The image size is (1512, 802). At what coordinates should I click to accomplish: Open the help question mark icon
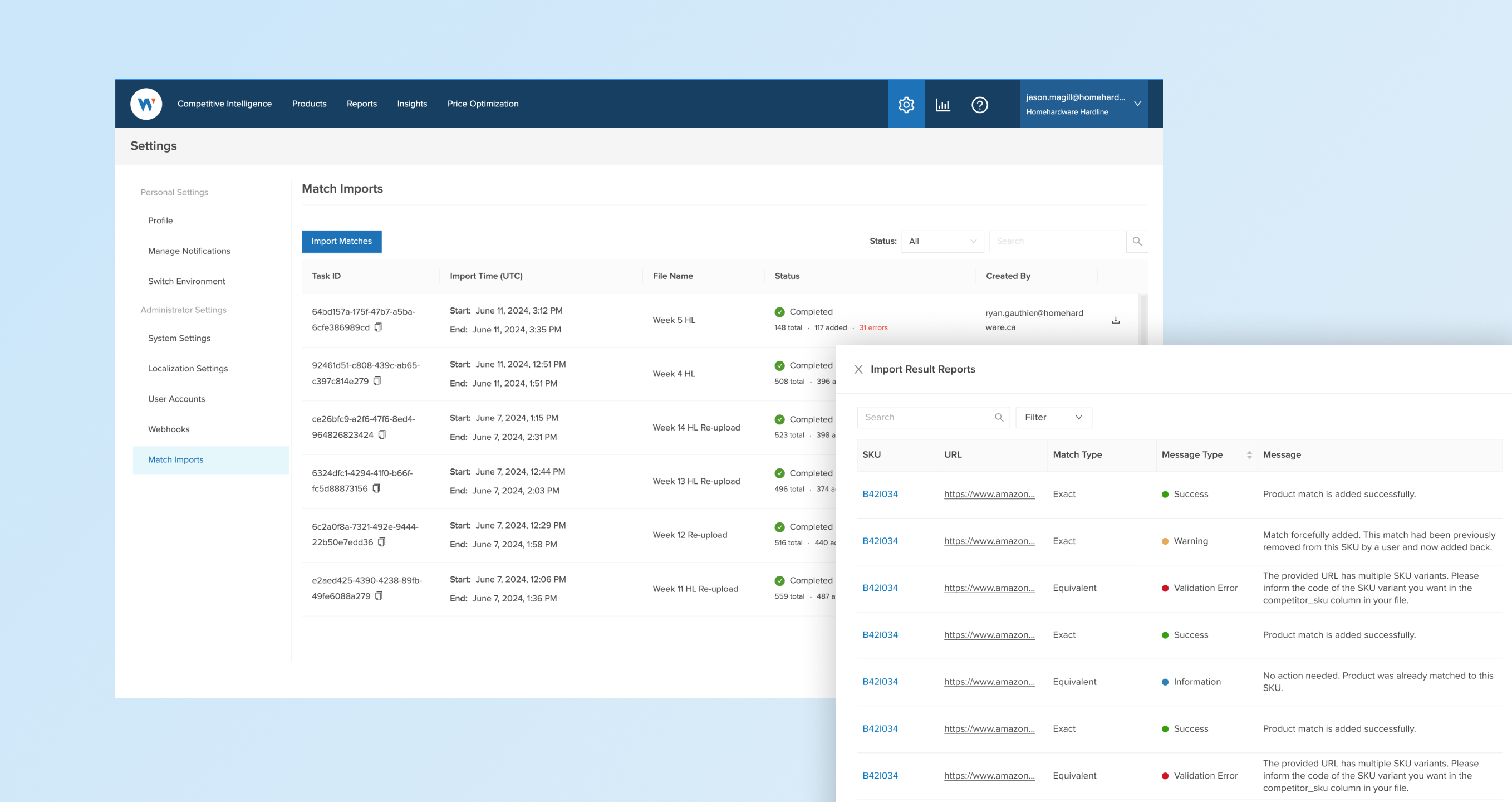click(x=979, y=105)
